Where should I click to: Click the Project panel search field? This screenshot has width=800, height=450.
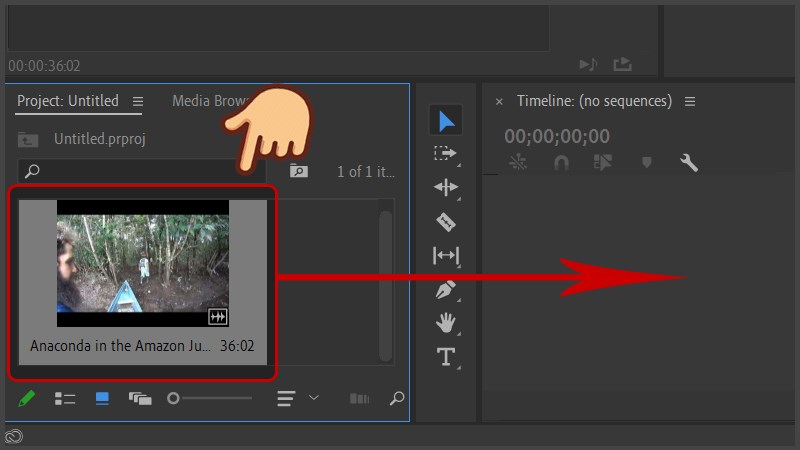(141, 171)
